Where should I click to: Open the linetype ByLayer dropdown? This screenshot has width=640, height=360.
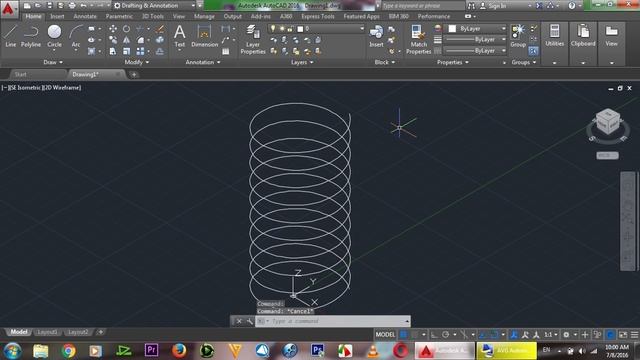[x=475, y=51]
